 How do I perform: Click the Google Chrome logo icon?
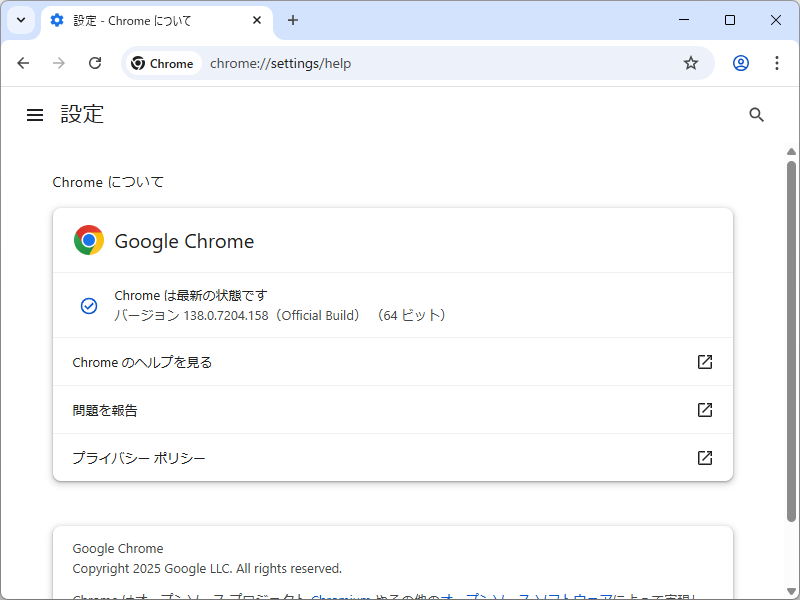pyautogui.click(x=88, y=240)
